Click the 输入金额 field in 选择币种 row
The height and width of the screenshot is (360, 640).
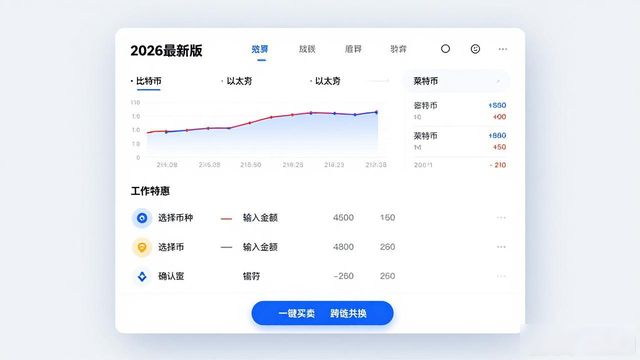tap(260, 218)
